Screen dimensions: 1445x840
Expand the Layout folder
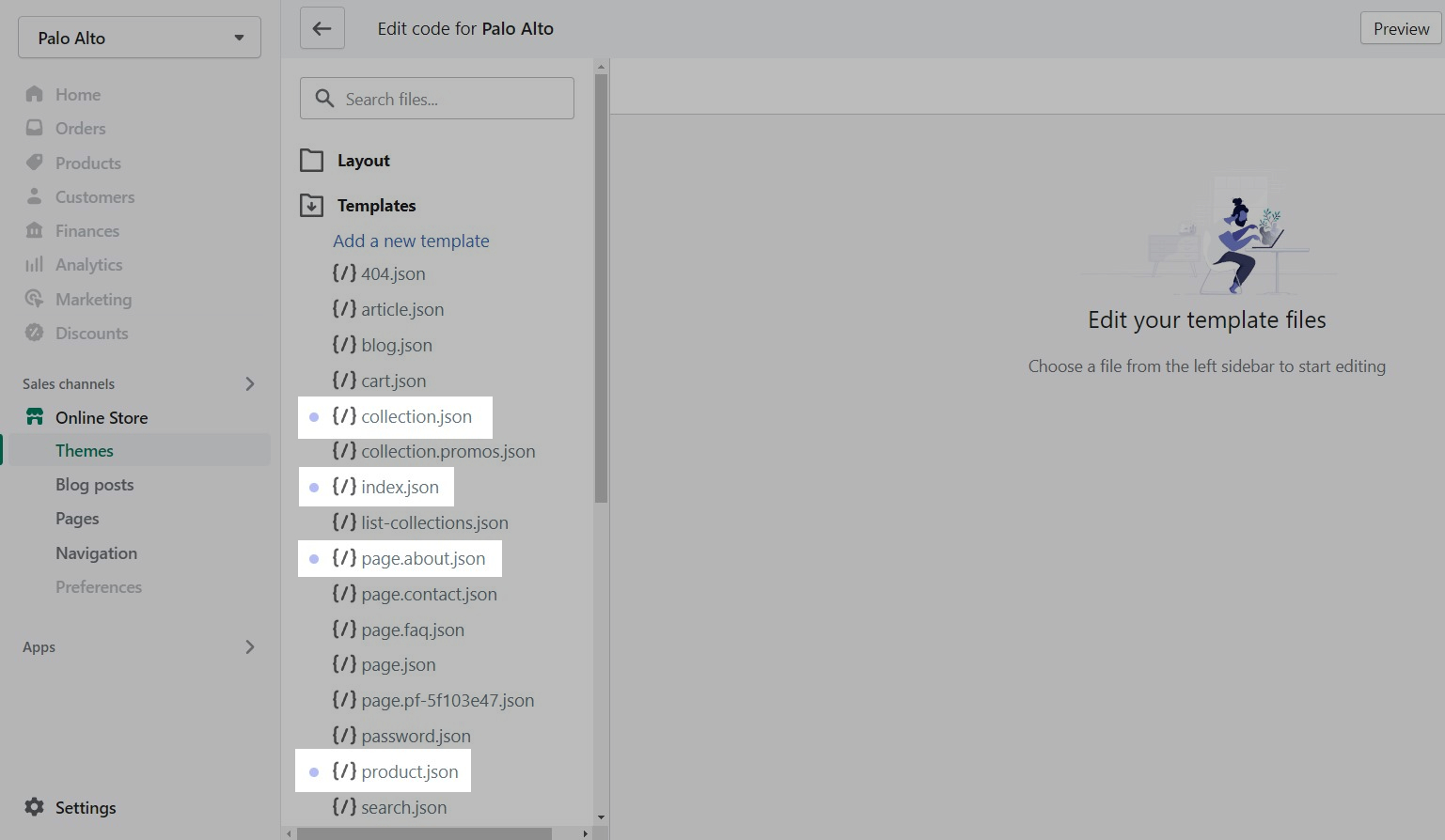pyautogui.click(x=312, y=161)
